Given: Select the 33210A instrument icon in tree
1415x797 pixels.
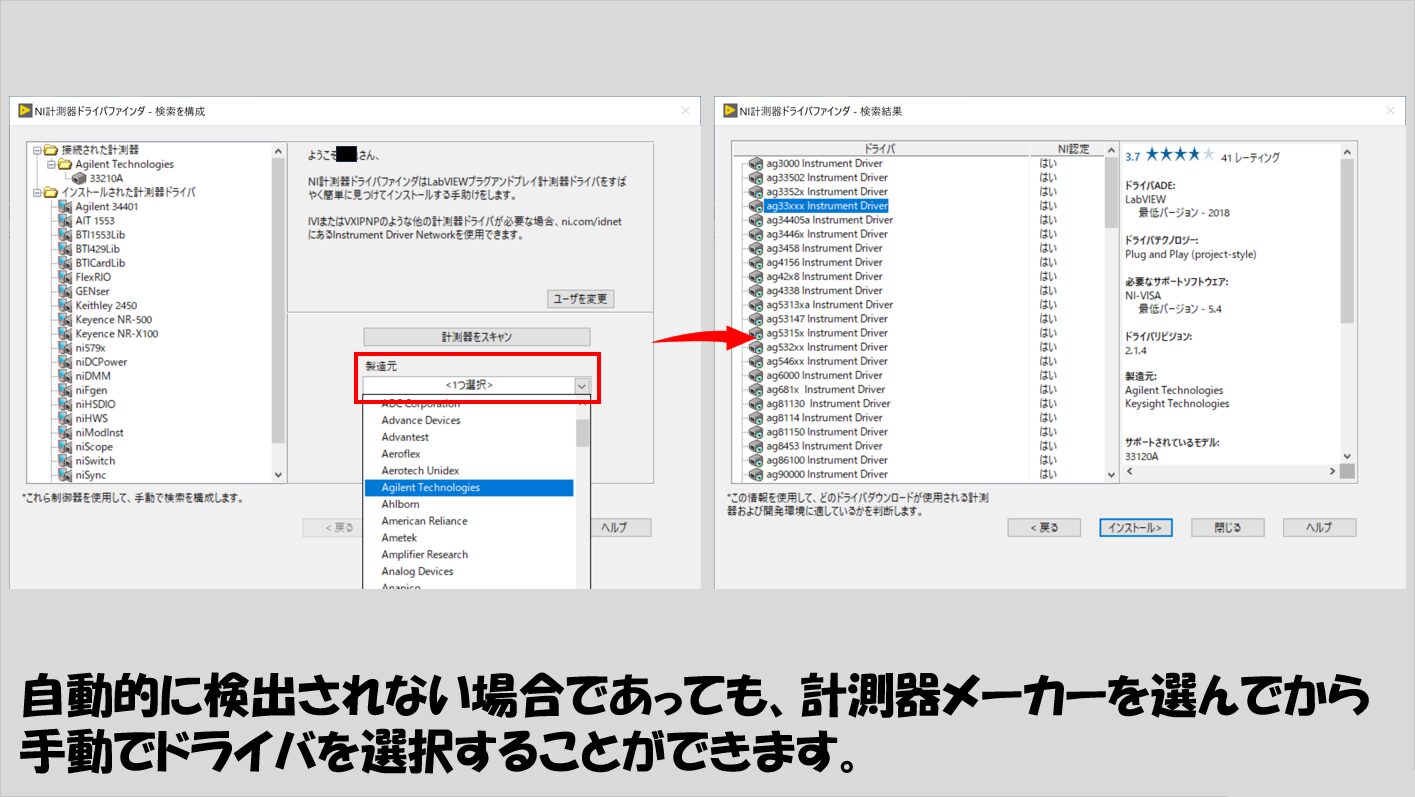Looking at the screenshot, I should [x=79, y=178].
